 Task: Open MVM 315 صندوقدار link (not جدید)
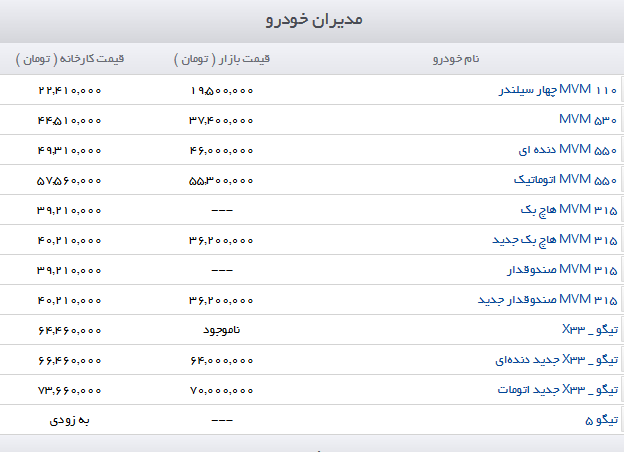click(562, 270)
